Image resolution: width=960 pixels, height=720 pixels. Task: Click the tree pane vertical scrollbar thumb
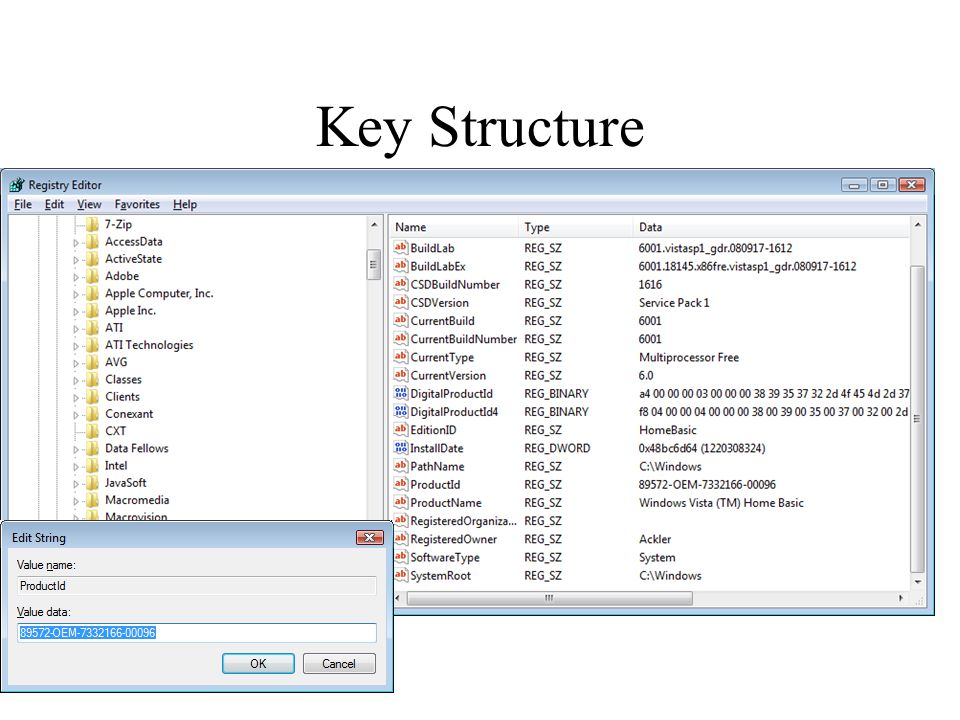(373, 264)
